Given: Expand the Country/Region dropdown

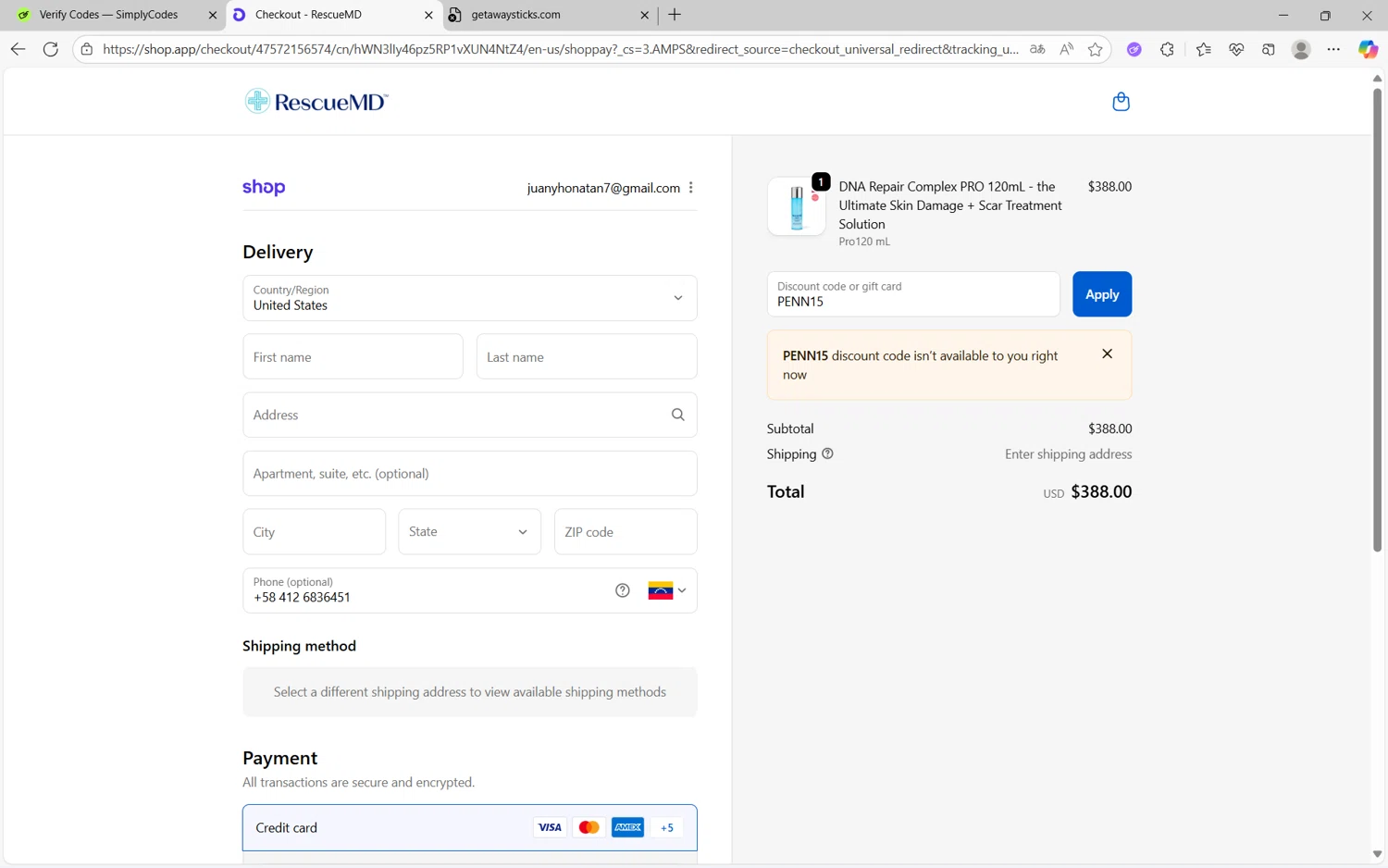Looking at the screenshot, I should 470,298.
